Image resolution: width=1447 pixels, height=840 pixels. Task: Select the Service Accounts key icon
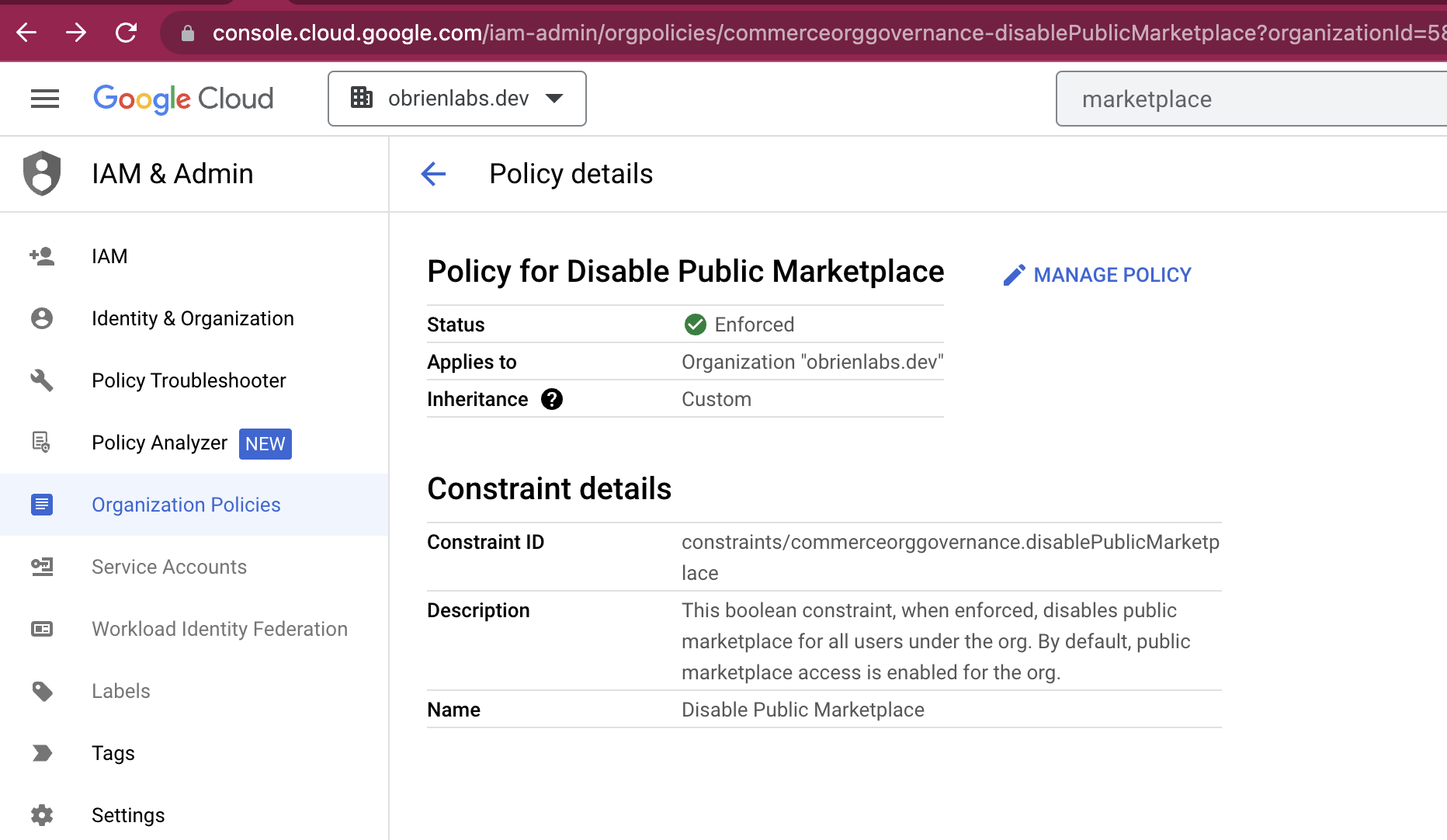[41, 567]
